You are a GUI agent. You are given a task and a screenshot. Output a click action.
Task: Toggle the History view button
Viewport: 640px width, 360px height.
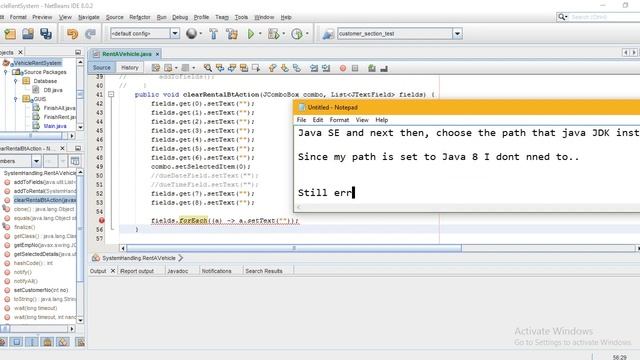tap(130, 68)
